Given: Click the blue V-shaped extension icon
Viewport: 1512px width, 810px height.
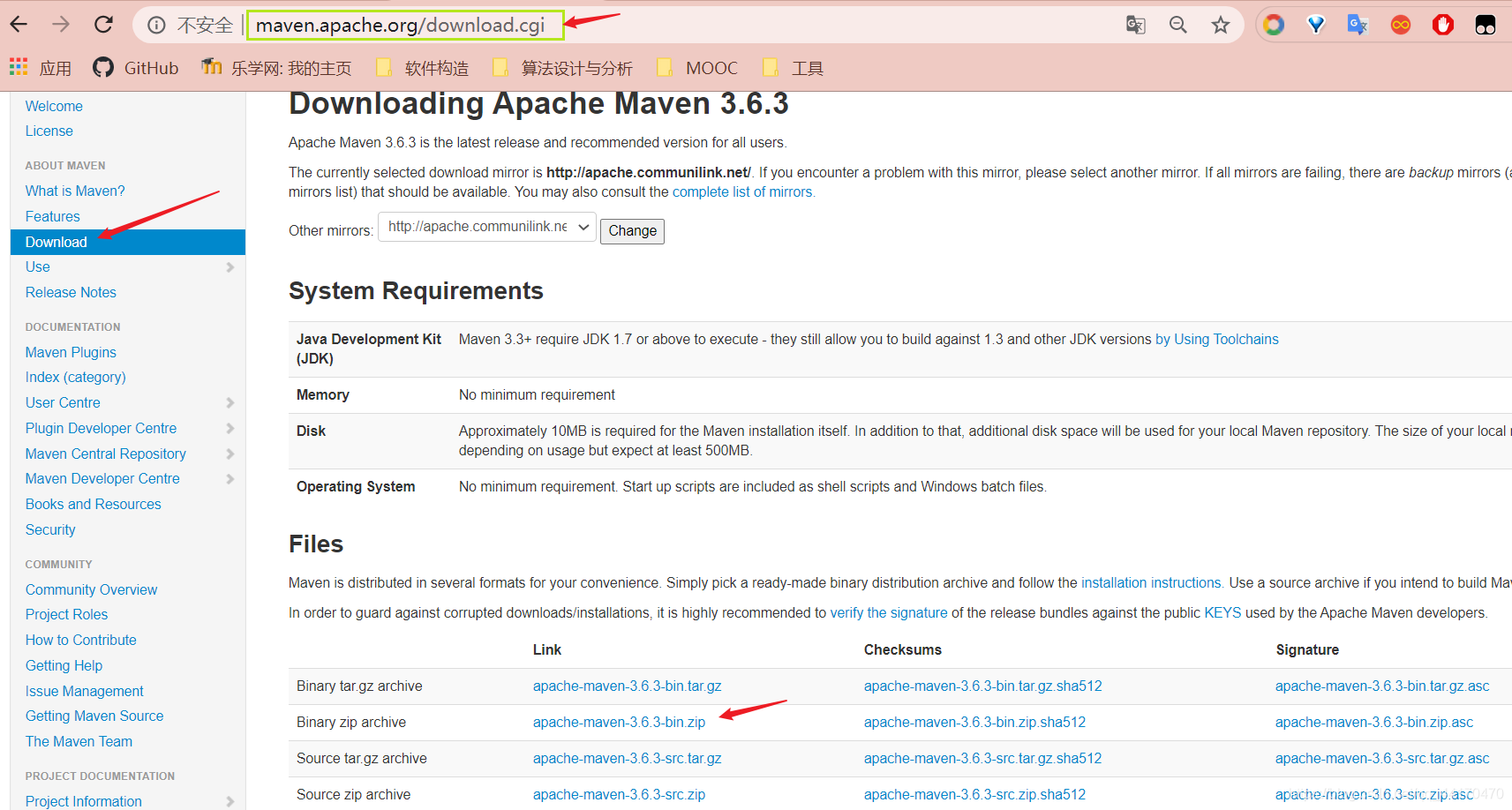Looking at the screenshot, I should (x=1316, y=25).
